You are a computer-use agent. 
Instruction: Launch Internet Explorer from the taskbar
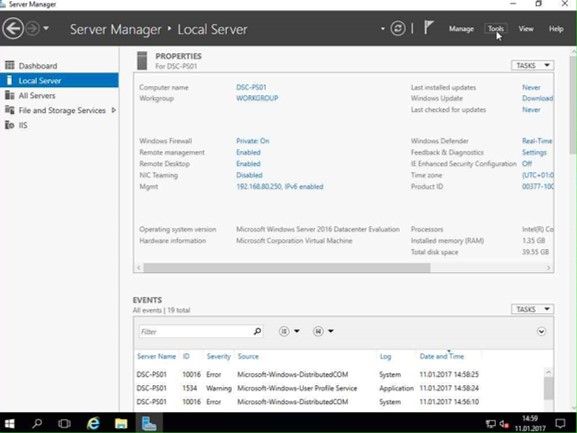point(93,423)
